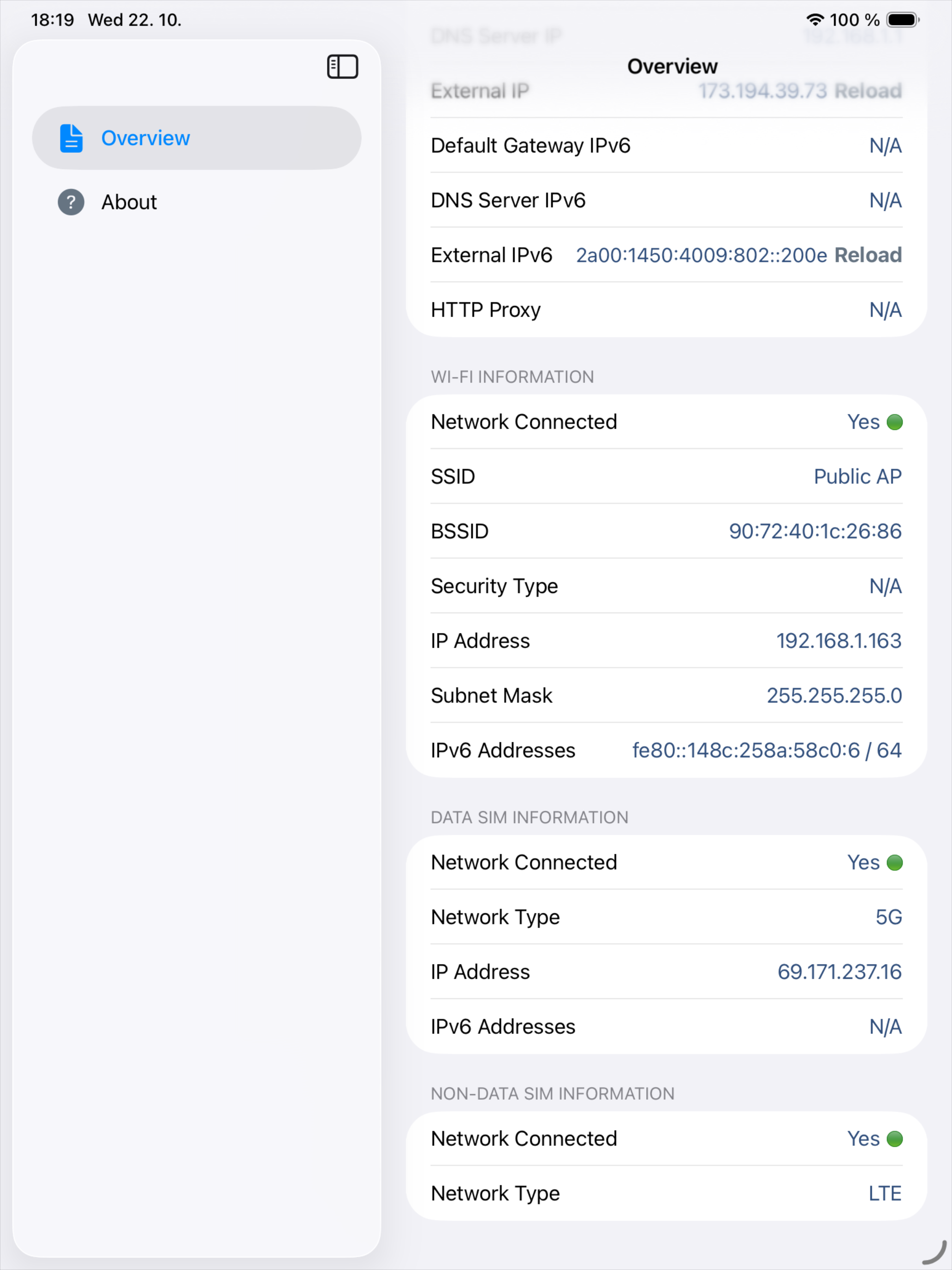
Task: Tap the Wi-Fi icon in status bar
Action: [x=815, y=20]
